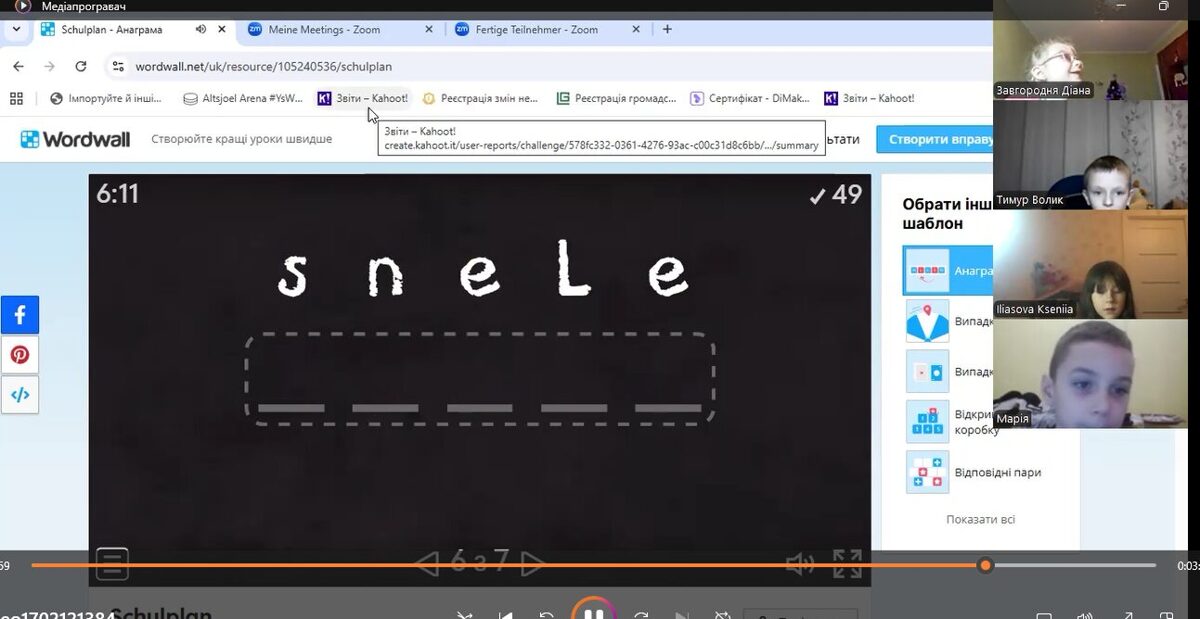Open the bookmarks apps grid icon
This screenshot has height=619, width=1200.
click(x=16, y=98)
